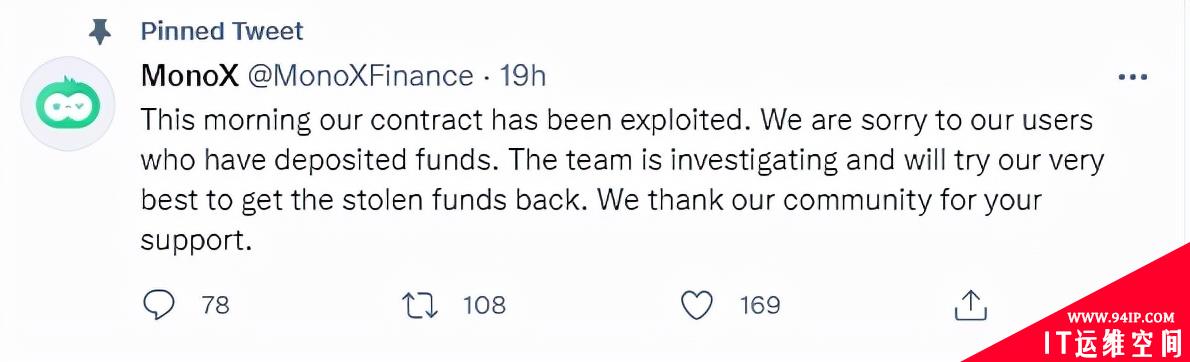The height and width of the screenshot is (362, 1190).
Task: Expand the three-dot more options menu
Action: (x=1133, y=77)
